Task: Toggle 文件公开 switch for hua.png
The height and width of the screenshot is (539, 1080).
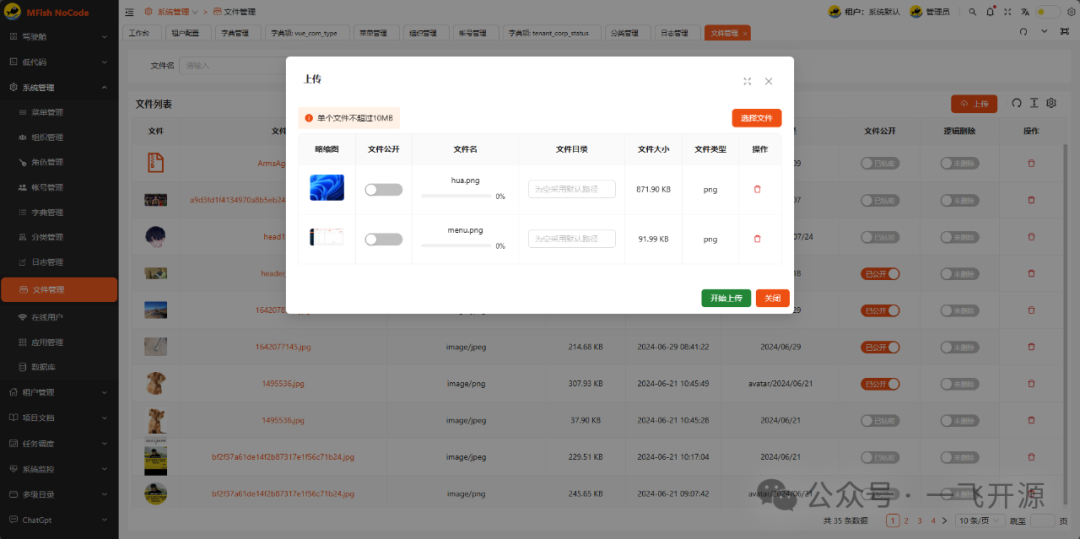Action: click(384, 190)
